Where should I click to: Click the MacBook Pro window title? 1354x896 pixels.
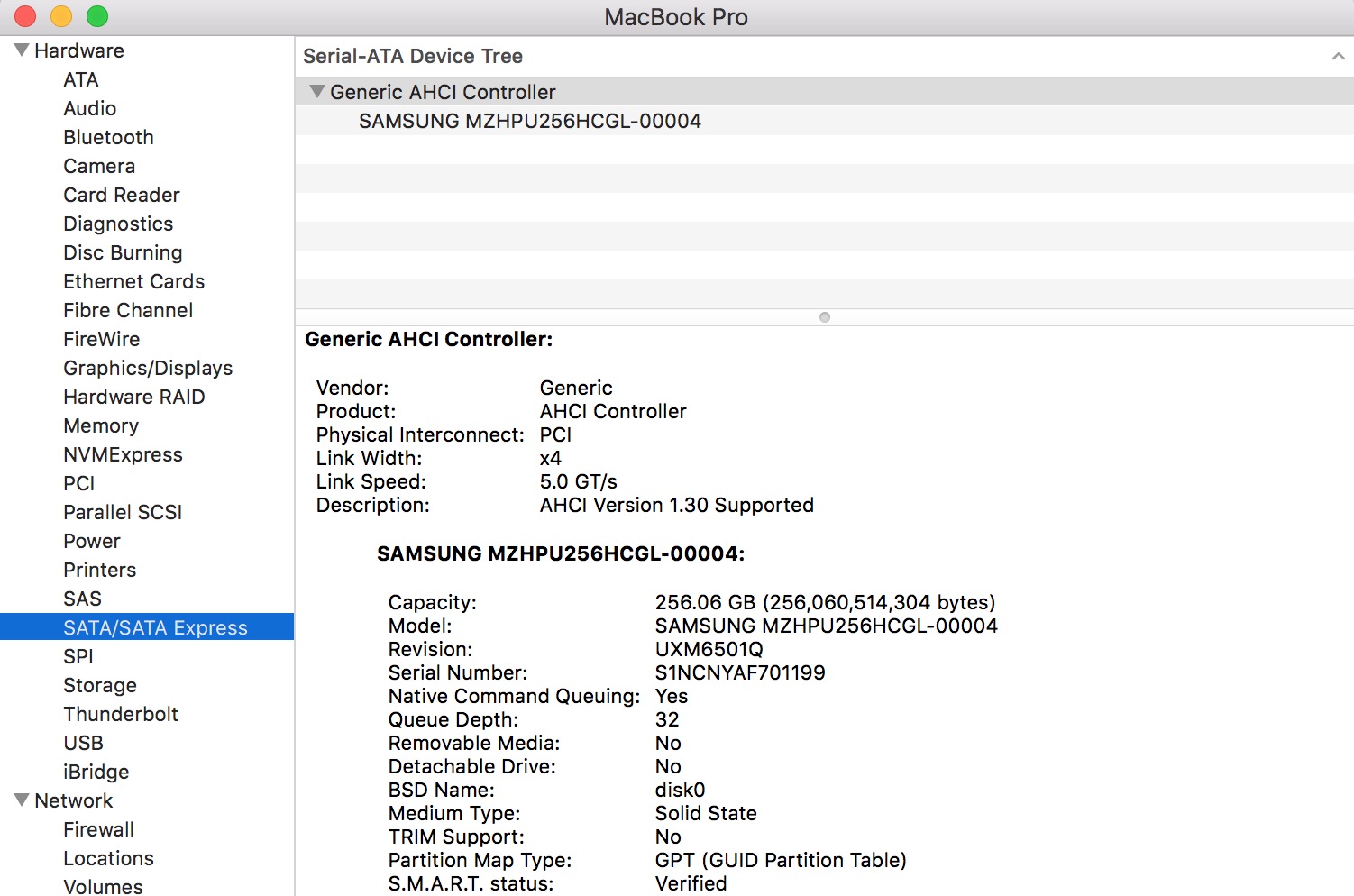(x=676, y=17)
